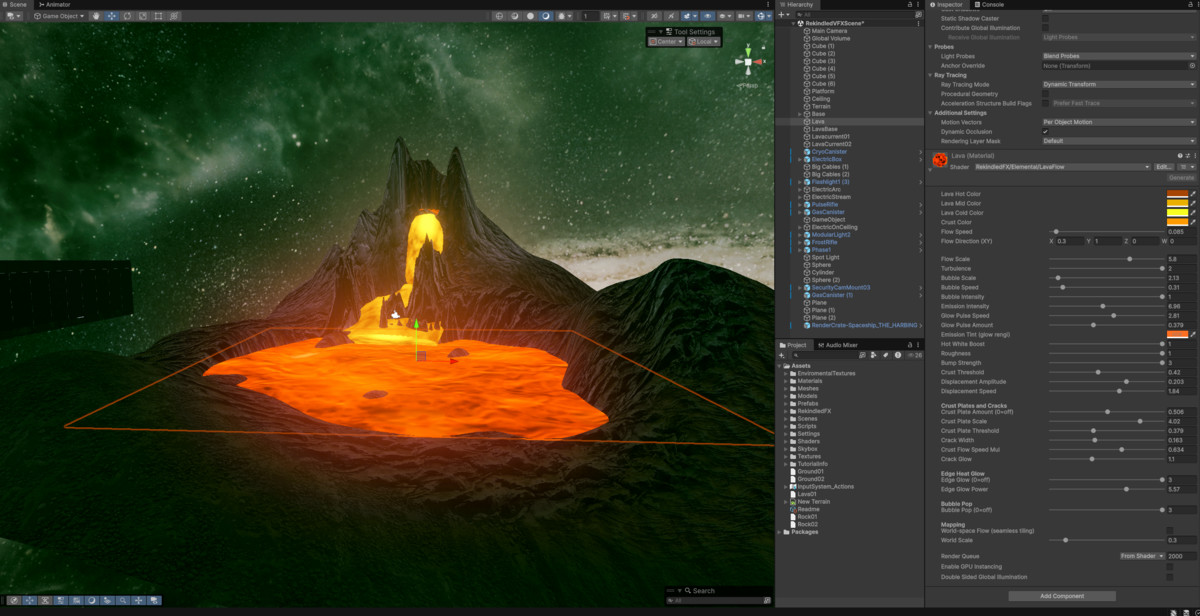Click the Inspector panel lock icon
Viewport: 1200px width, 616px height.
[1190, 5]
